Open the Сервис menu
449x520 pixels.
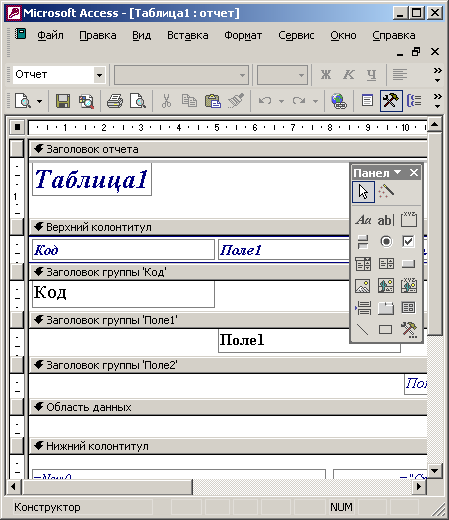coord(296,35)
